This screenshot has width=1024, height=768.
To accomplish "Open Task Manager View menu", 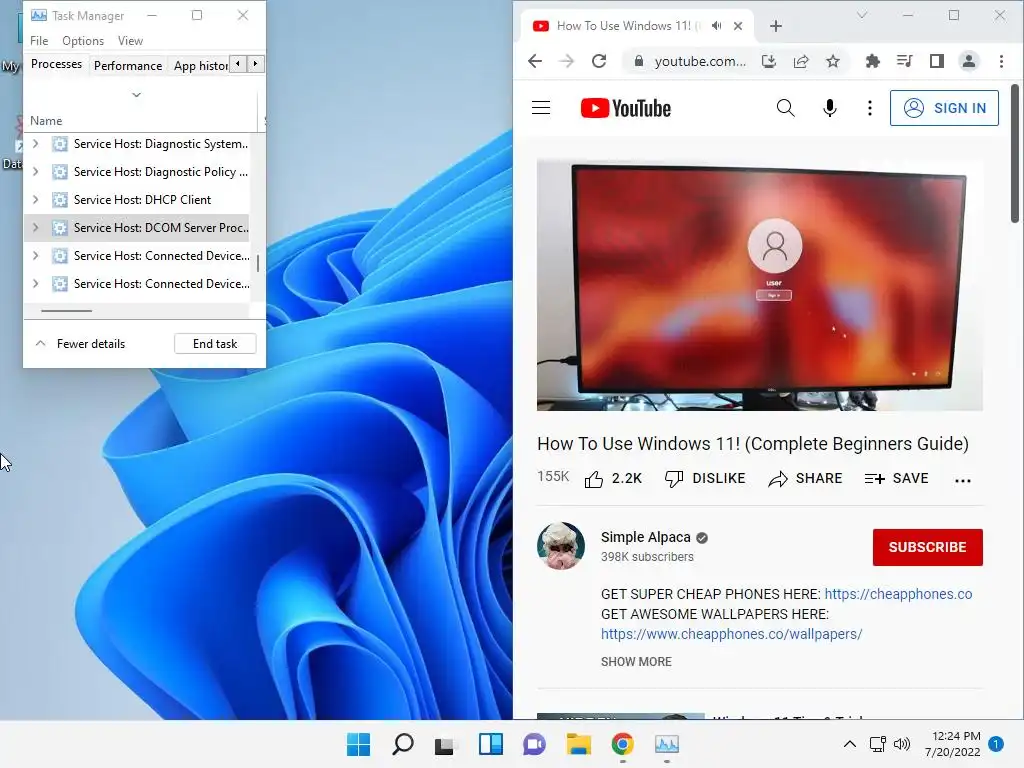I will pos(130,40).
